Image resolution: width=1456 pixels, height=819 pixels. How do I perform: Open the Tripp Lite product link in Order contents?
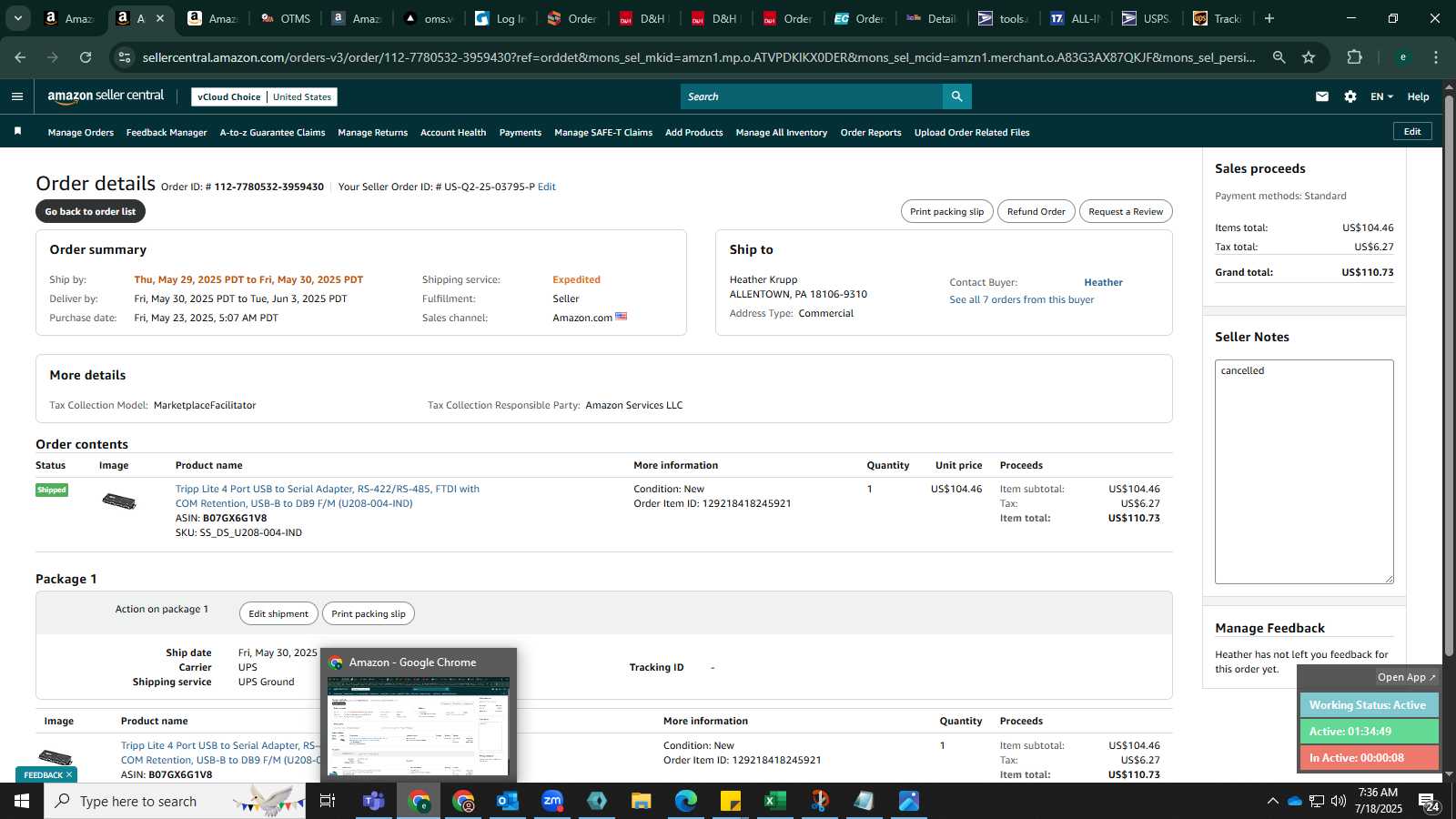[328, 496]
